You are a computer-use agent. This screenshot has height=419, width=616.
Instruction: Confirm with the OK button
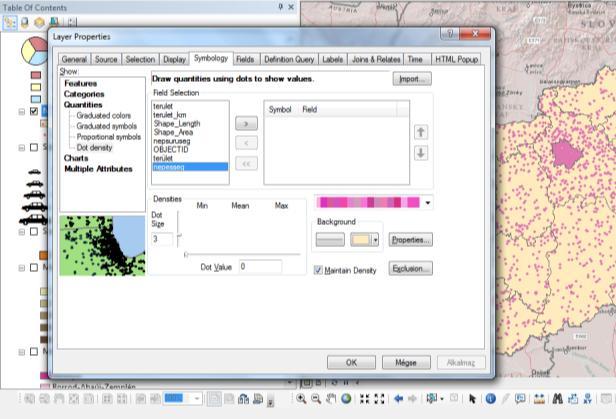(351, 362)
